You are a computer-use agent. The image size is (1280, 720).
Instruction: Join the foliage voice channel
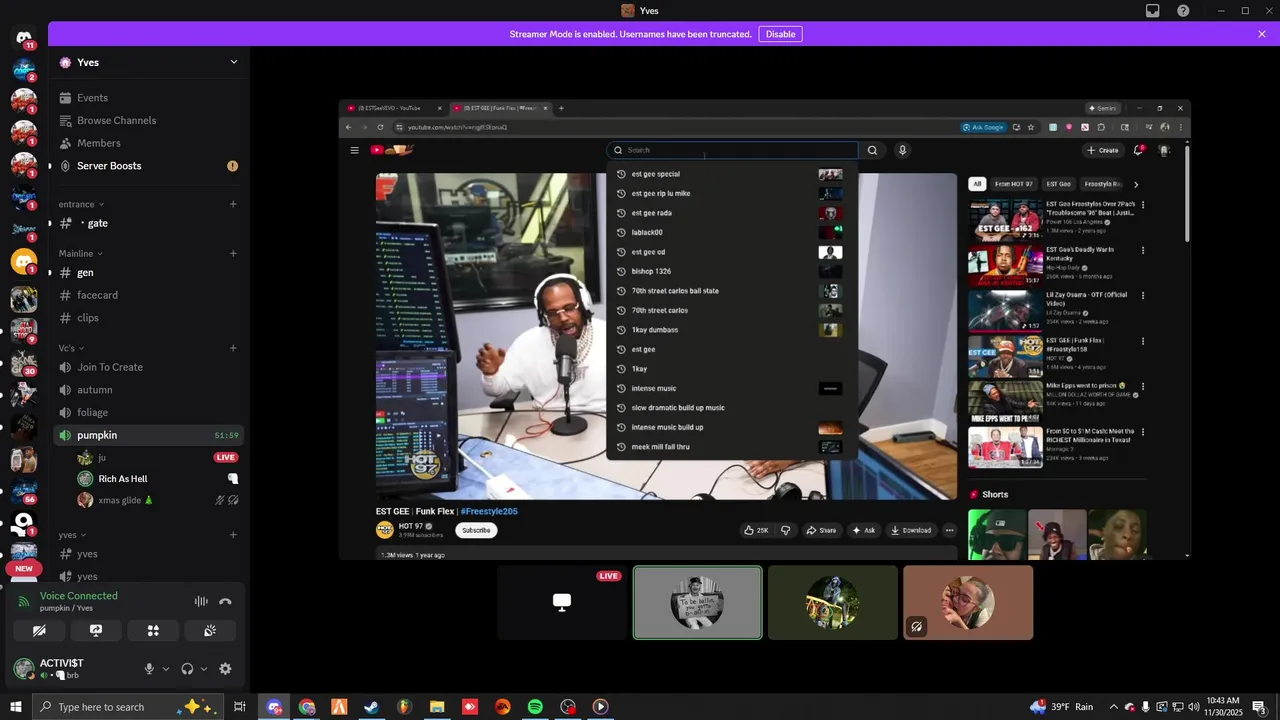(148, 412)
